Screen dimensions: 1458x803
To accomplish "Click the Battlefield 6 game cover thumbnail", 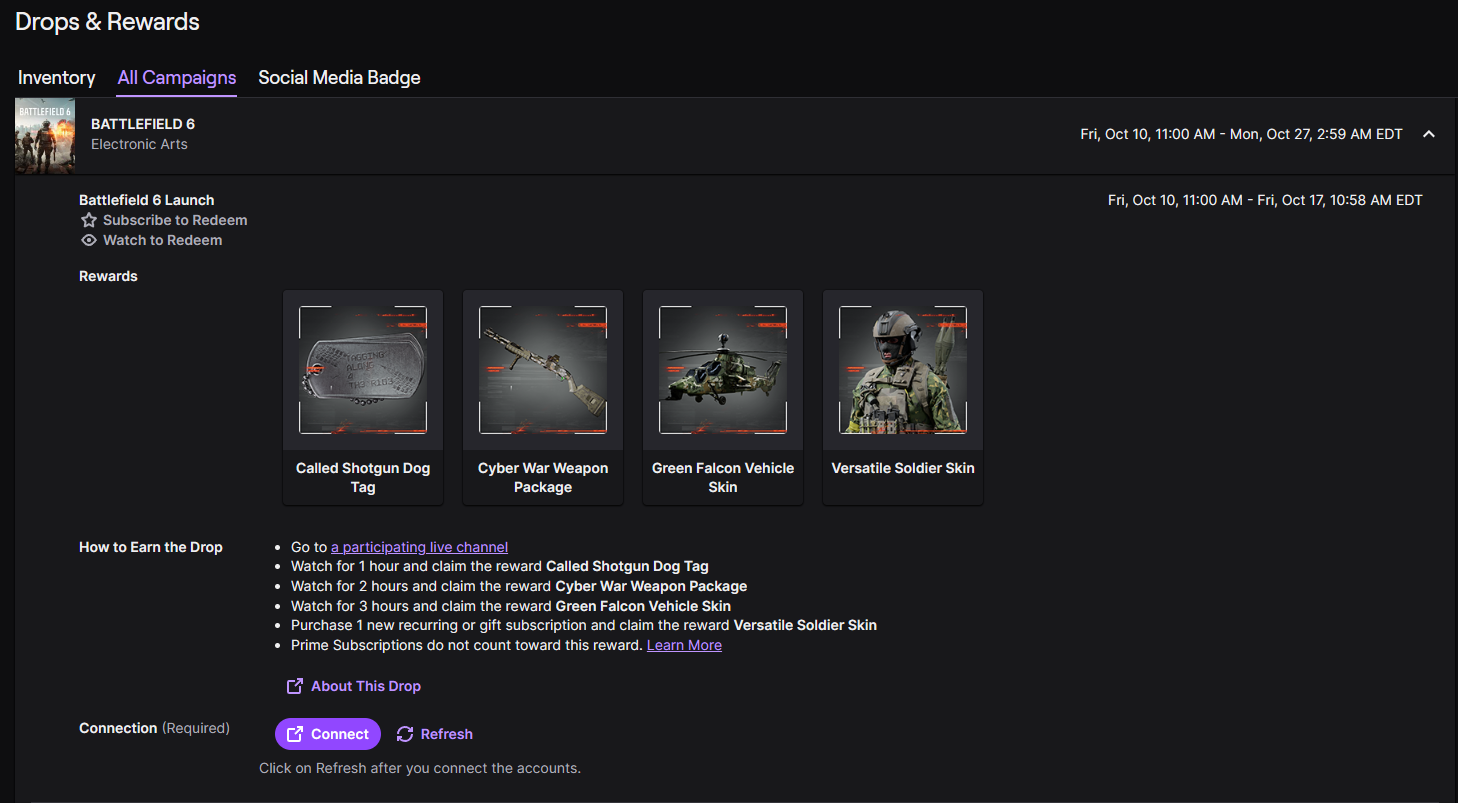I will click(45, 136).
